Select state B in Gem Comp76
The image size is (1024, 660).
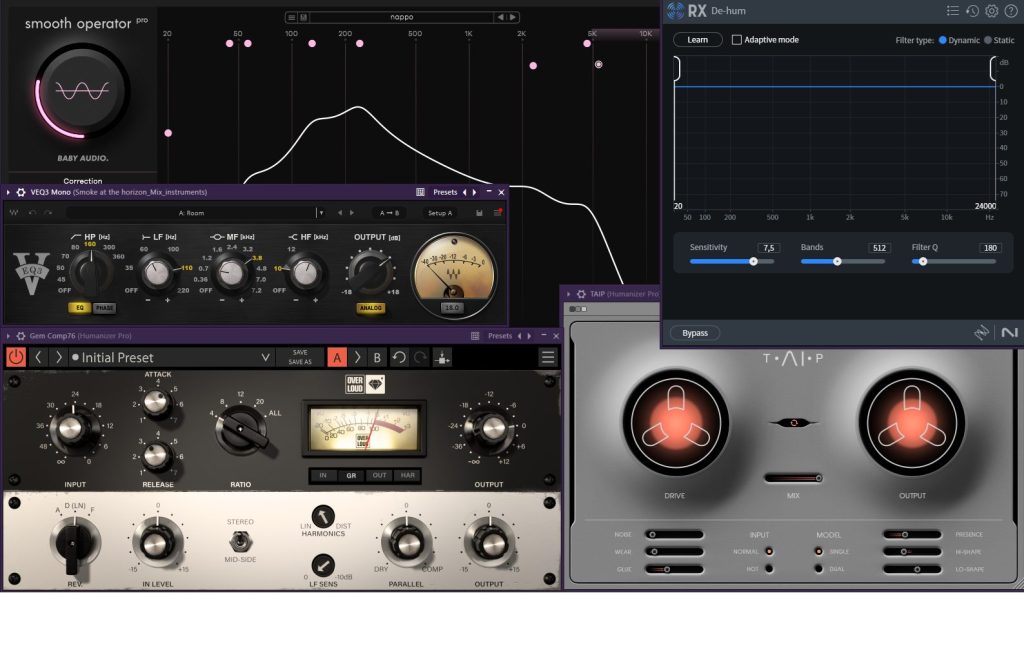pyautogui.click(x=377, y=357)
